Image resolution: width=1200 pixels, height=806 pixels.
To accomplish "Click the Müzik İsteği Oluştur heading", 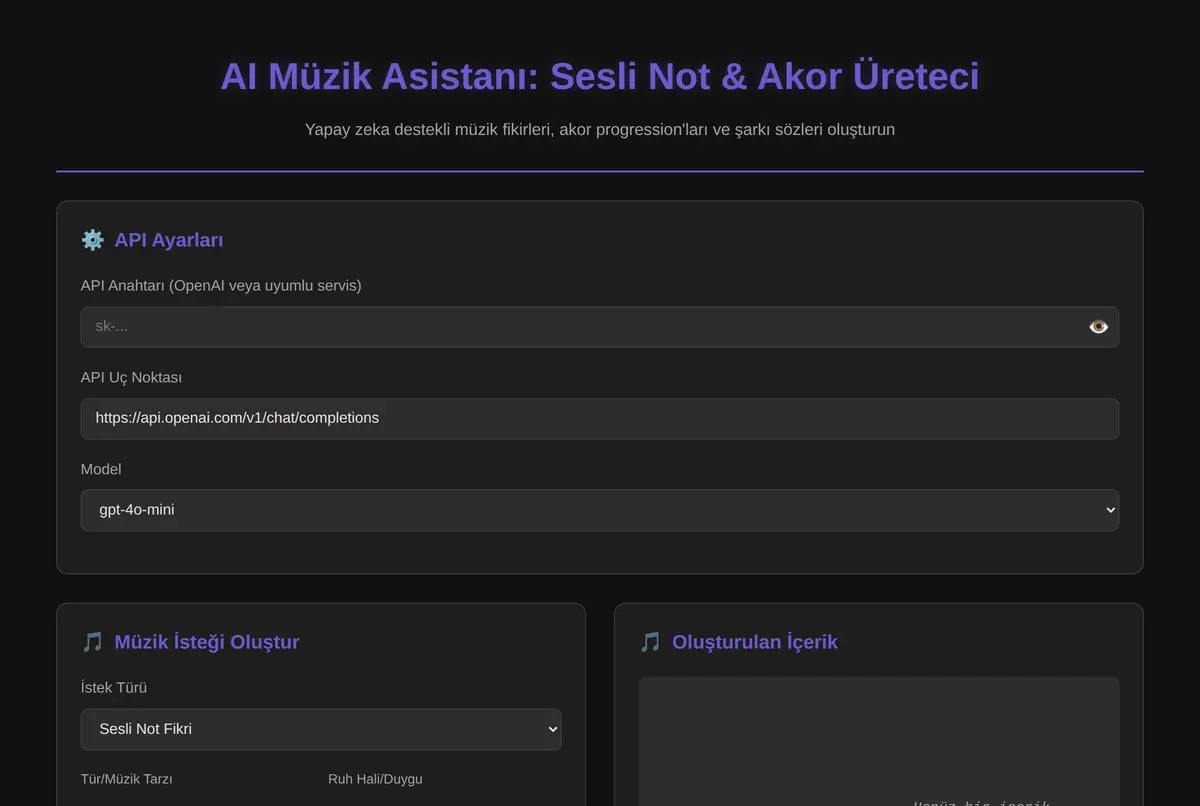I will coord(207,642).
